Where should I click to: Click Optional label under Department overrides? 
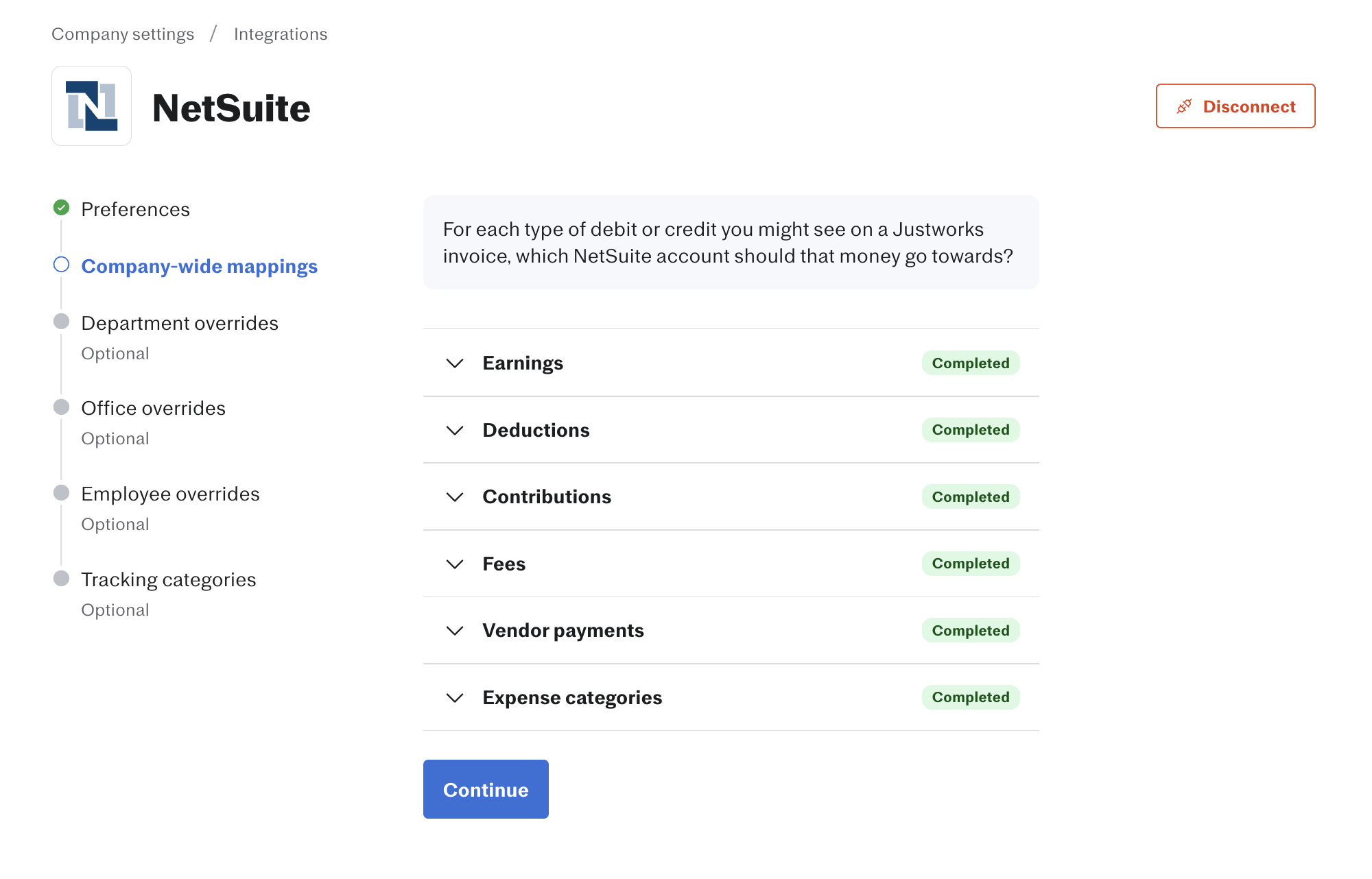[x=115, y=354]
